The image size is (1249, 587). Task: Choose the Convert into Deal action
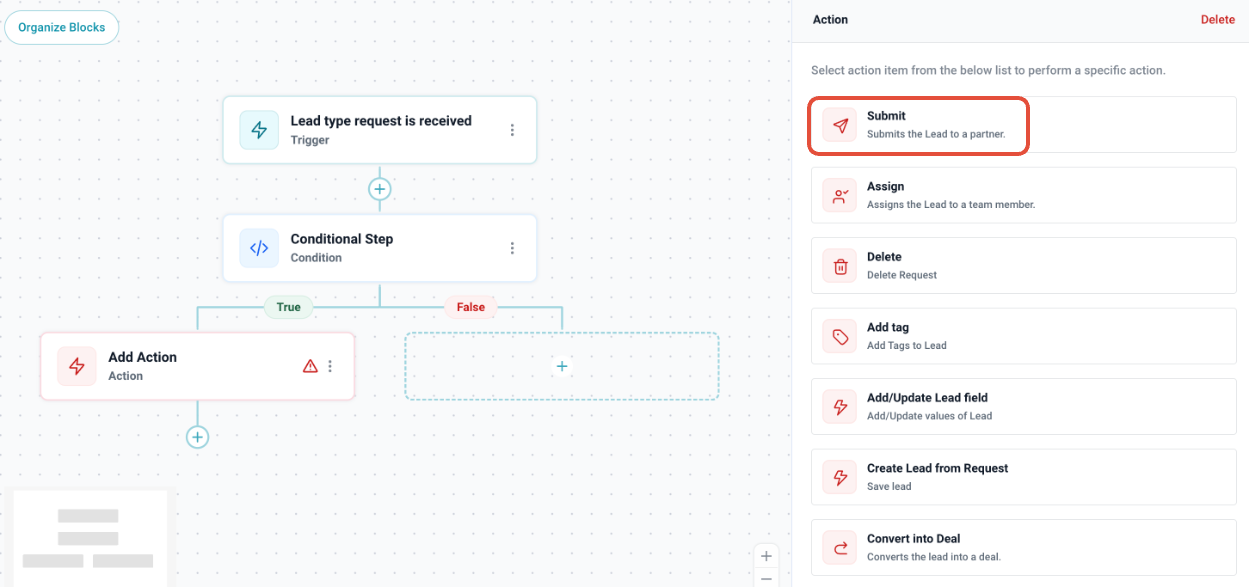click(1023, 547)
